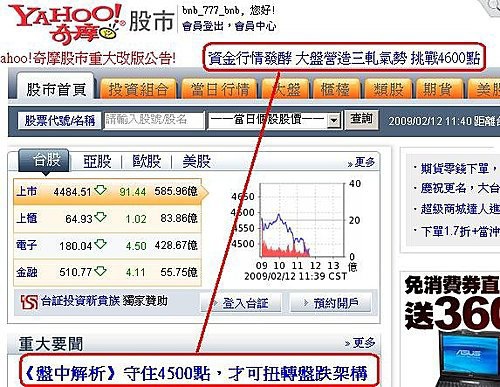The height and width of the screenshot is (387, 500).
Task: Open the 資金行情發酵 headline link
Action: coord(344,58)
